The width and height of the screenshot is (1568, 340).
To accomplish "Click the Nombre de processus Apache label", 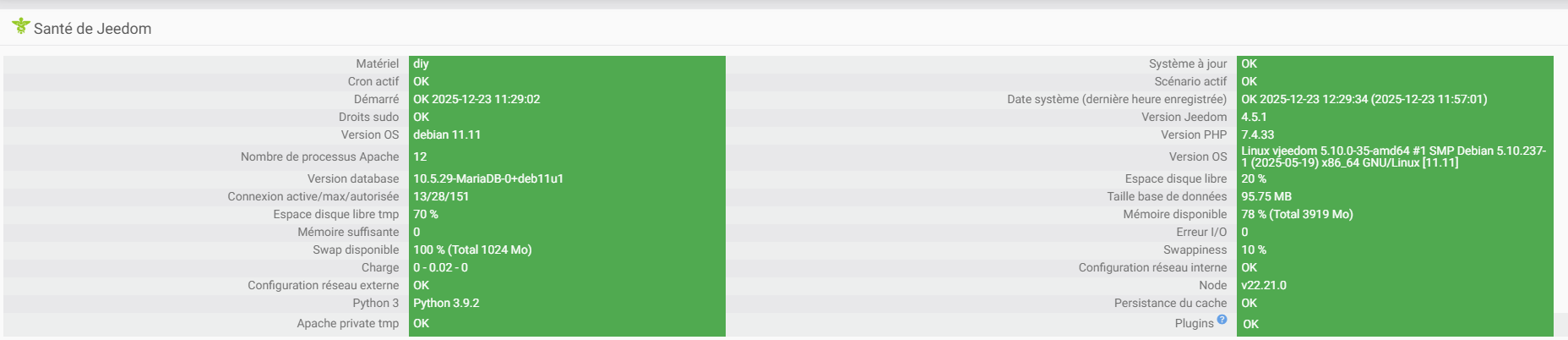I will (319, 156).
